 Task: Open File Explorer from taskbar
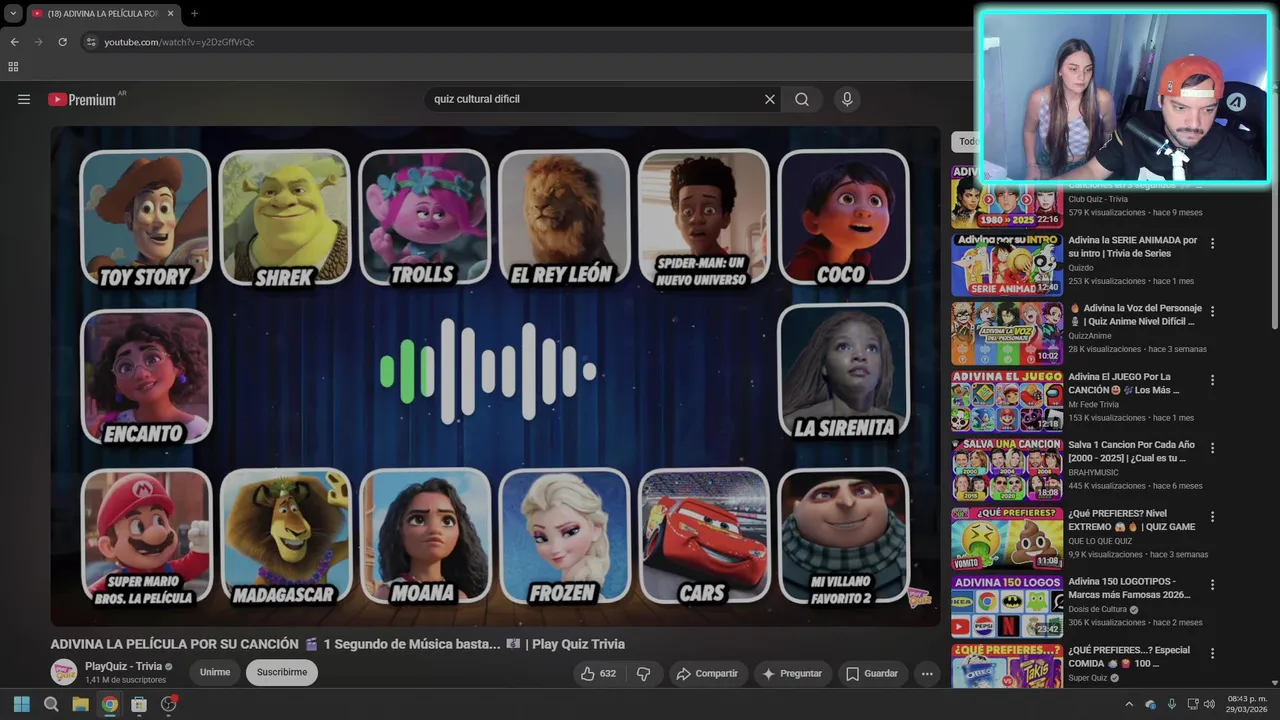click(x=80, y=704)
